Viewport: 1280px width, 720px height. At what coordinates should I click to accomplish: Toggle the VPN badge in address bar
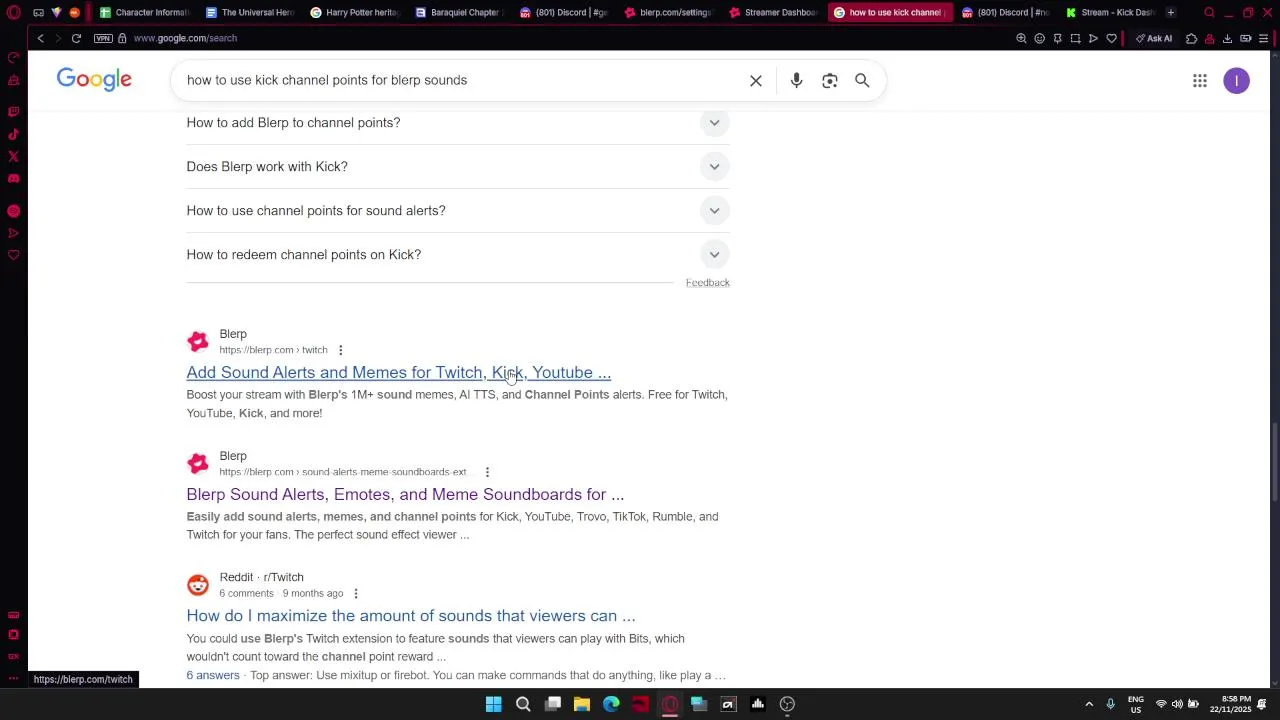click(x=103, y=38)
